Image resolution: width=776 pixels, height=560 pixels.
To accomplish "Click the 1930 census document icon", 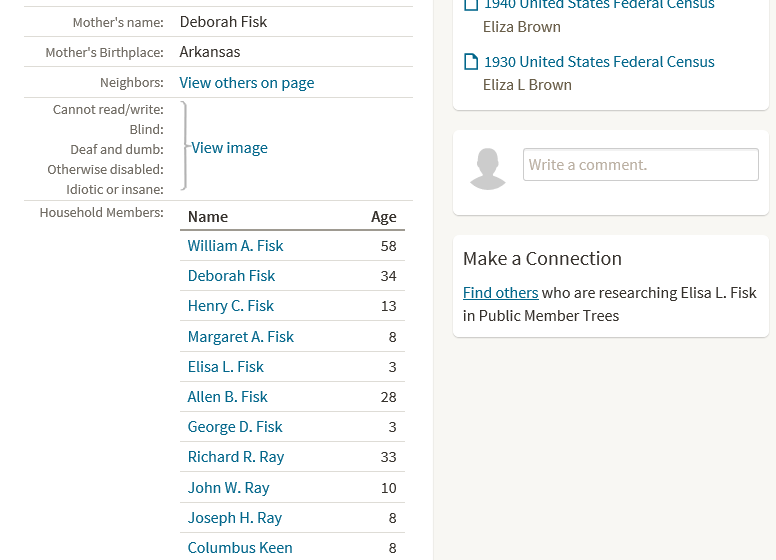I will tap(471, 61).
